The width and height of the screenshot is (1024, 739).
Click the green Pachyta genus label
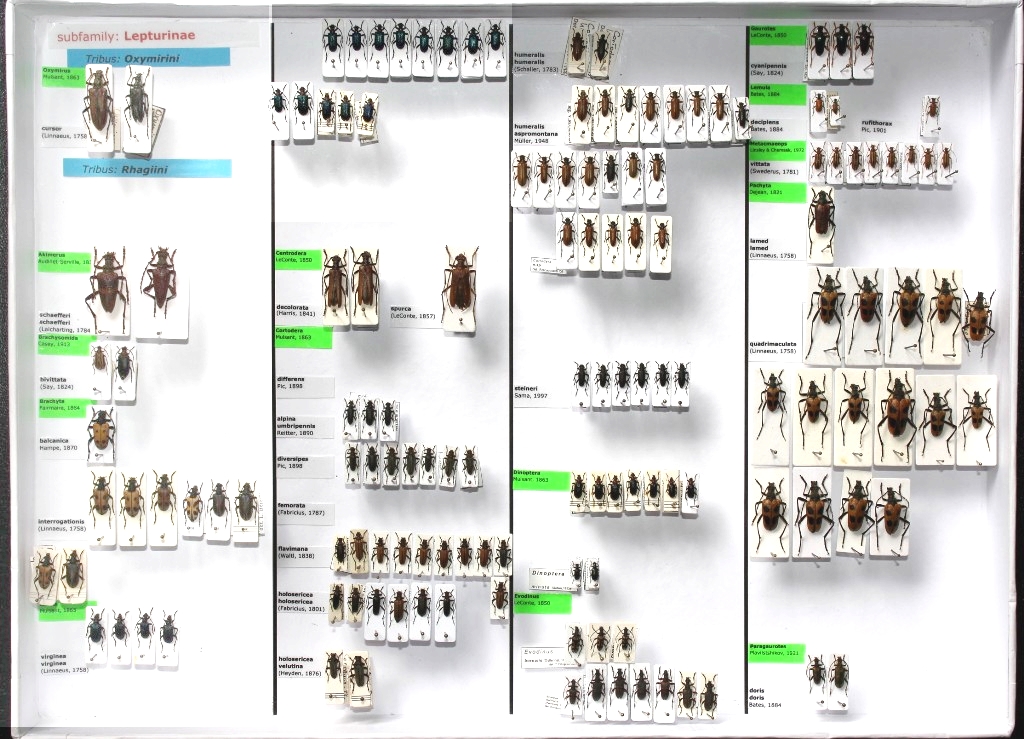(x=777, y=191)
